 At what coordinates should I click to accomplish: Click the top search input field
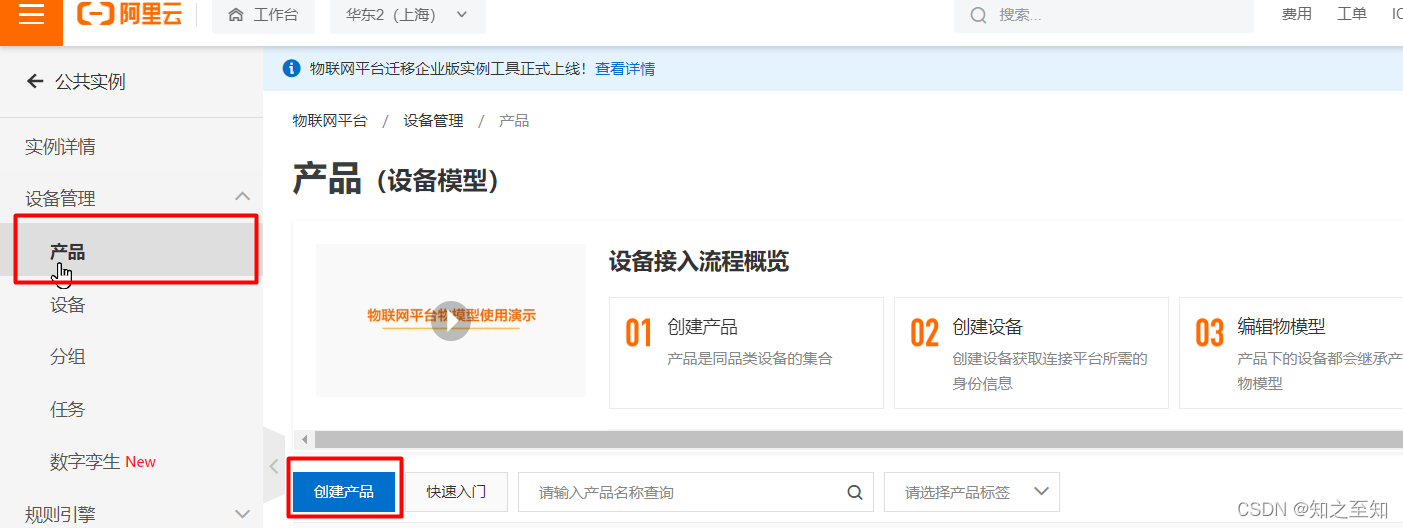(x=1103, y=15)
